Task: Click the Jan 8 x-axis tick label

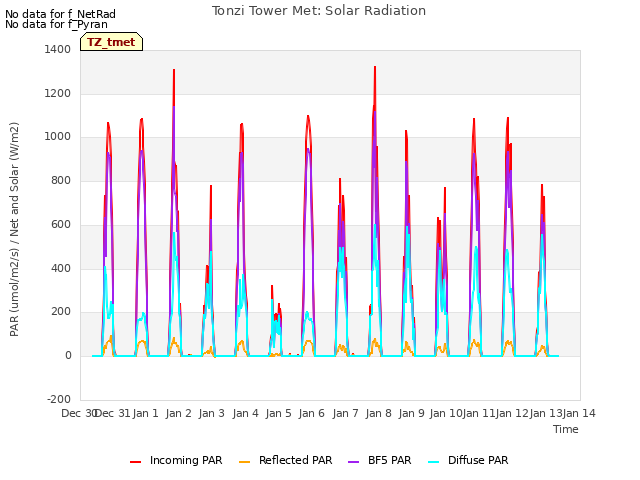Action: click(x=378, y=413)
